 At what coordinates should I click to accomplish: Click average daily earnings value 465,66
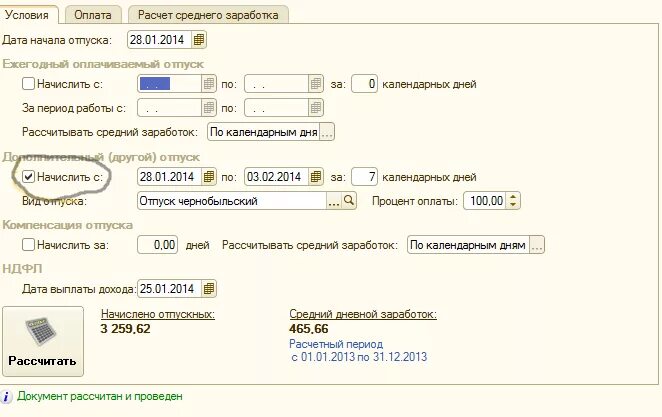pyautogui.click(x=309, y=329)
